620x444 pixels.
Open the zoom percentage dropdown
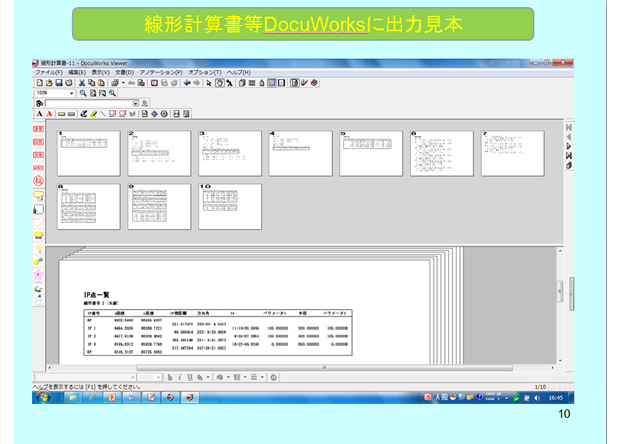click(72, 93)
